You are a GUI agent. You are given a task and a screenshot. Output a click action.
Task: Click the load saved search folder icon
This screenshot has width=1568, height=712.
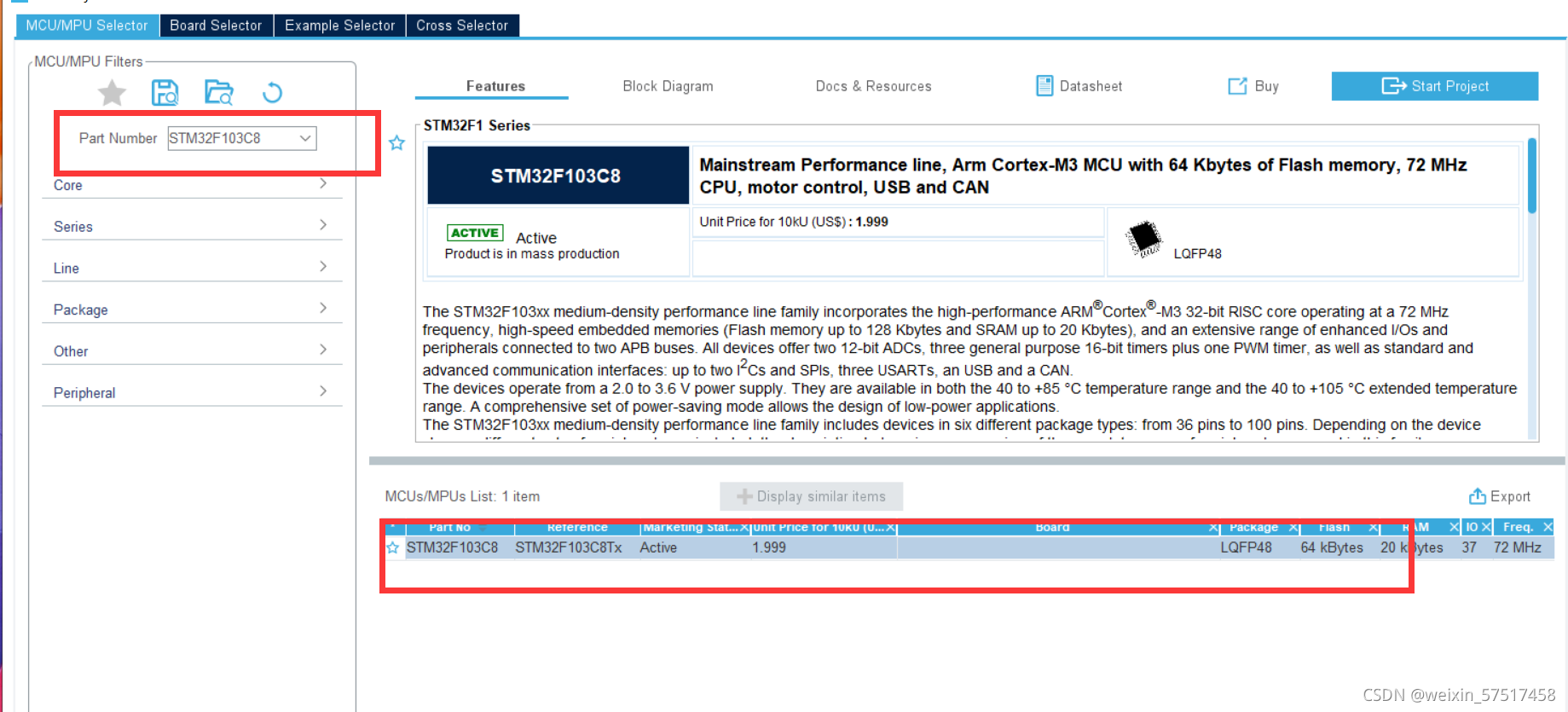tap(219, 92)
